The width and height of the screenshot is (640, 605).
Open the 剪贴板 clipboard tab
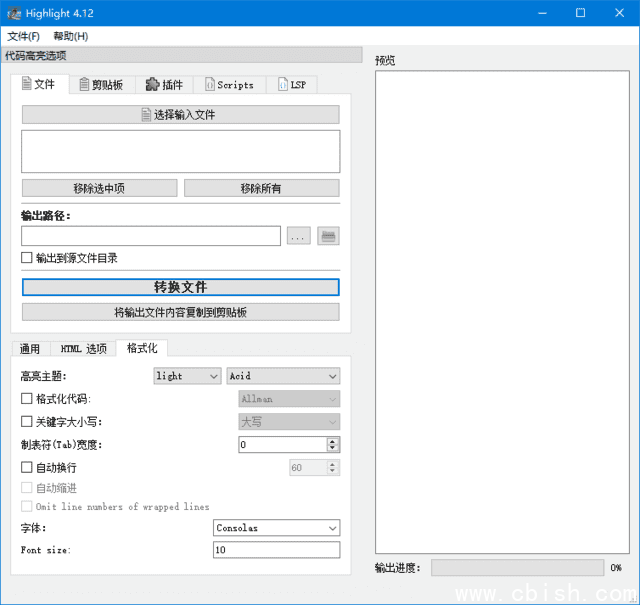(x=100, y=85)
